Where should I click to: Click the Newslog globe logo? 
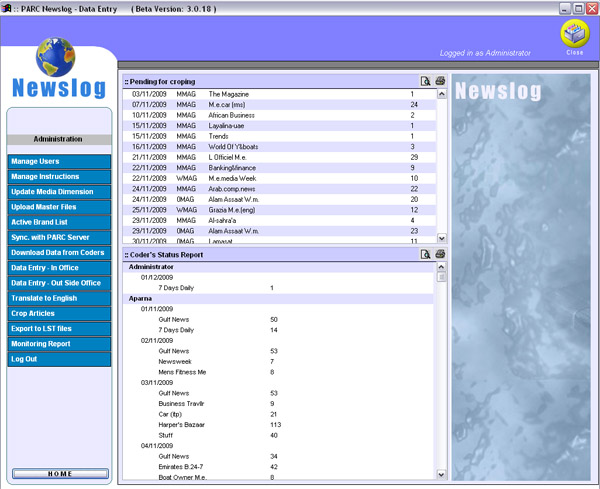click(55, 57)
